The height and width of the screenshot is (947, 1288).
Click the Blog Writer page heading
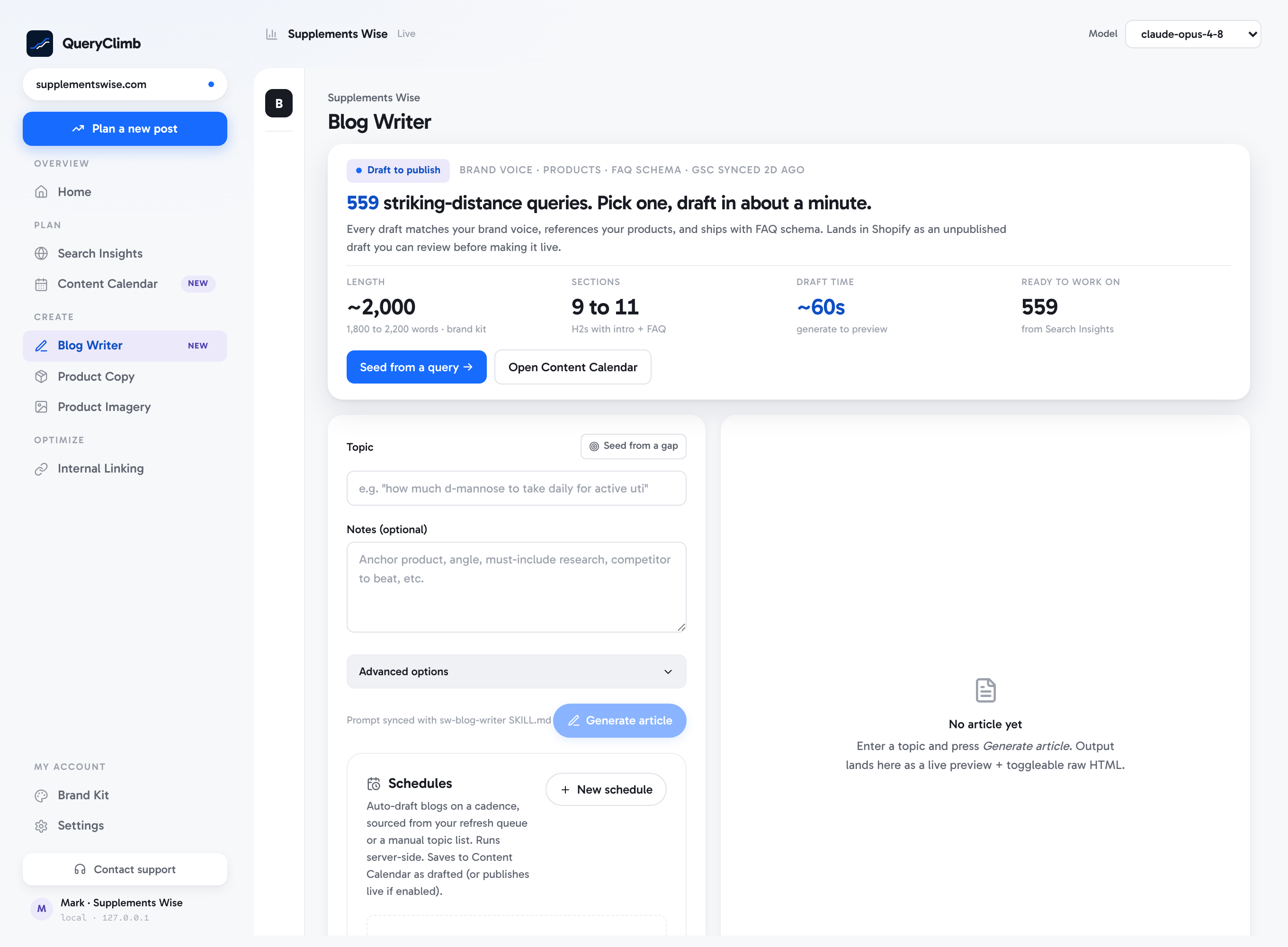pyautogui.click(x=379, y=122)
